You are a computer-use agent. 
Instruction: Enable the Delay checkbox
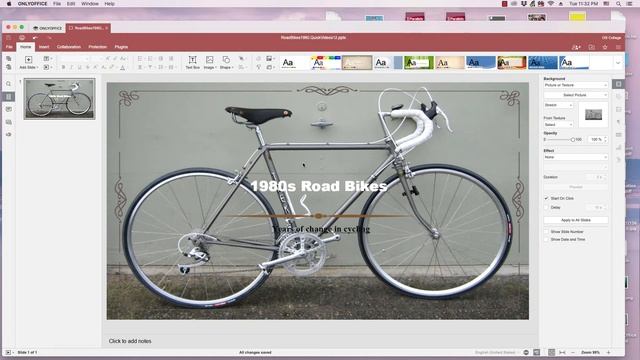[546, 207]
